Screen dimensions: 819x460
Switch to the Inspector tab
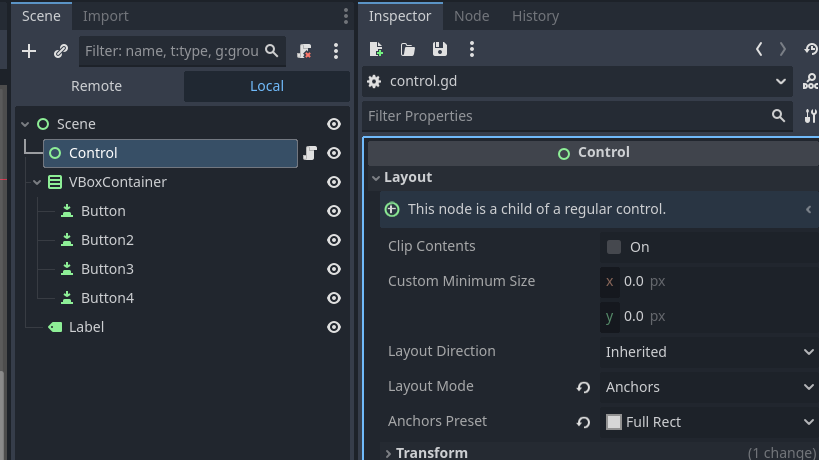pos(400,16)
